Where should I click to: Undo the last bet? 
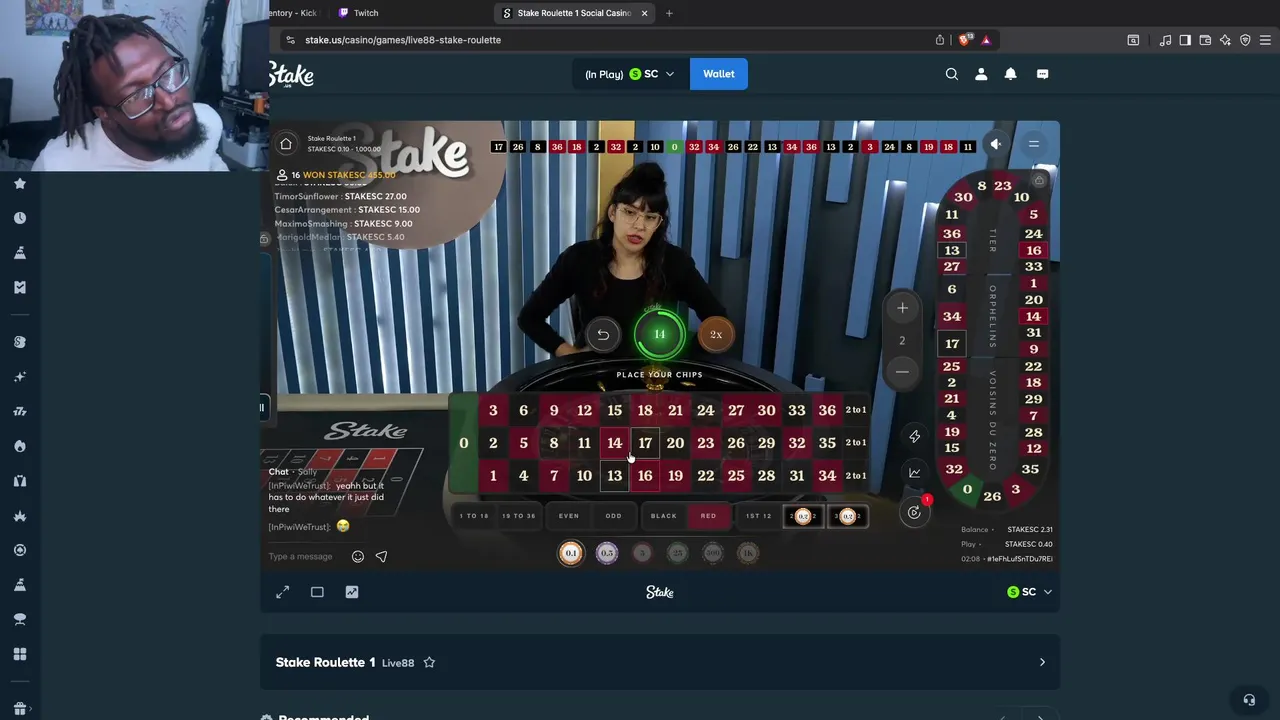[x=603, y=335]
